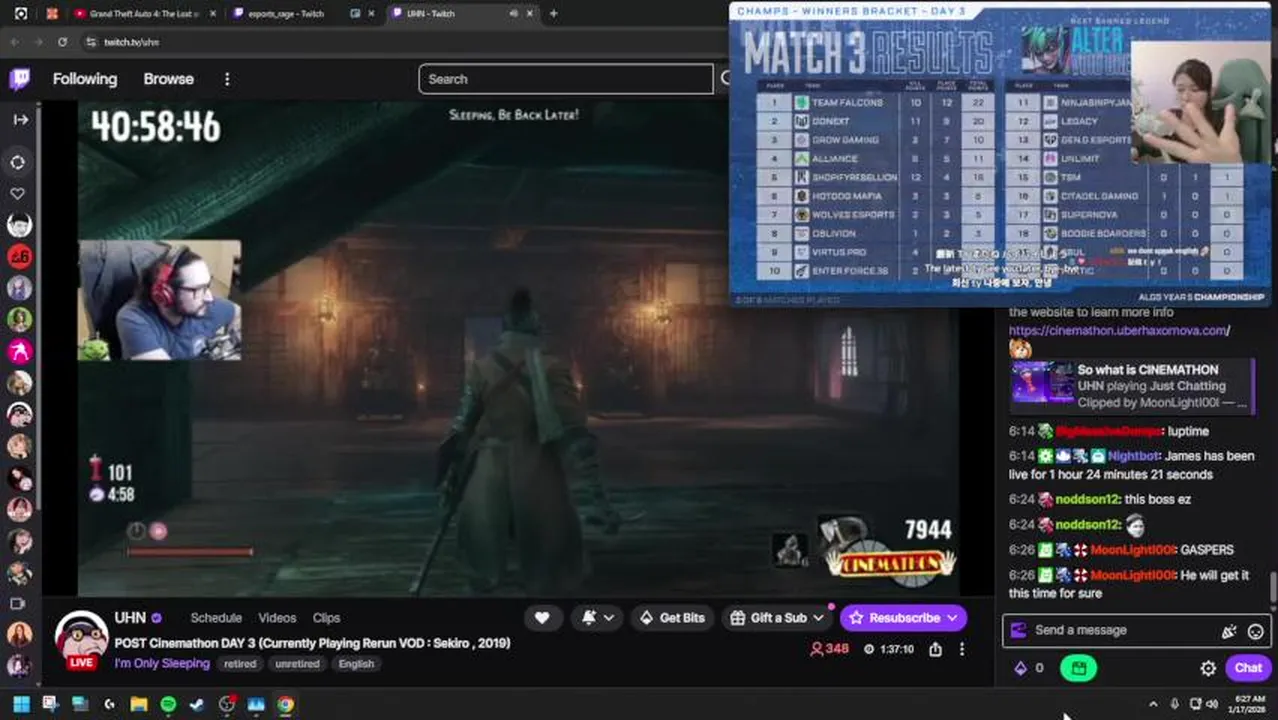Open the Windows Start menu
The image size is (1278, 720).
[21, 705]
